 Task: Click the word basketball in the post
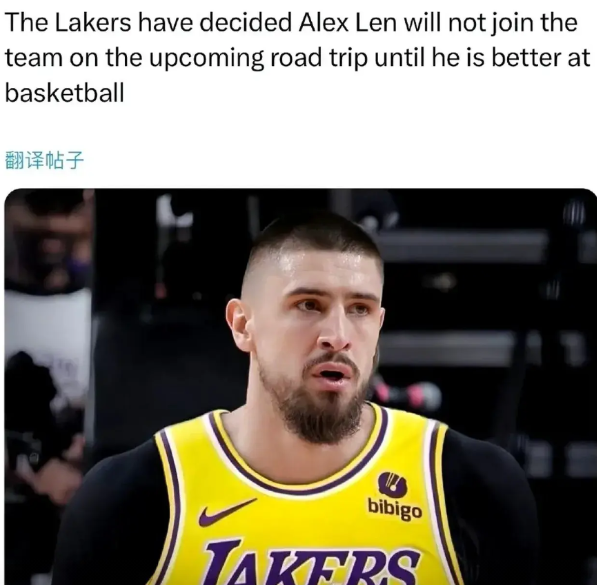pyautogui.click(x=65, y=92)
